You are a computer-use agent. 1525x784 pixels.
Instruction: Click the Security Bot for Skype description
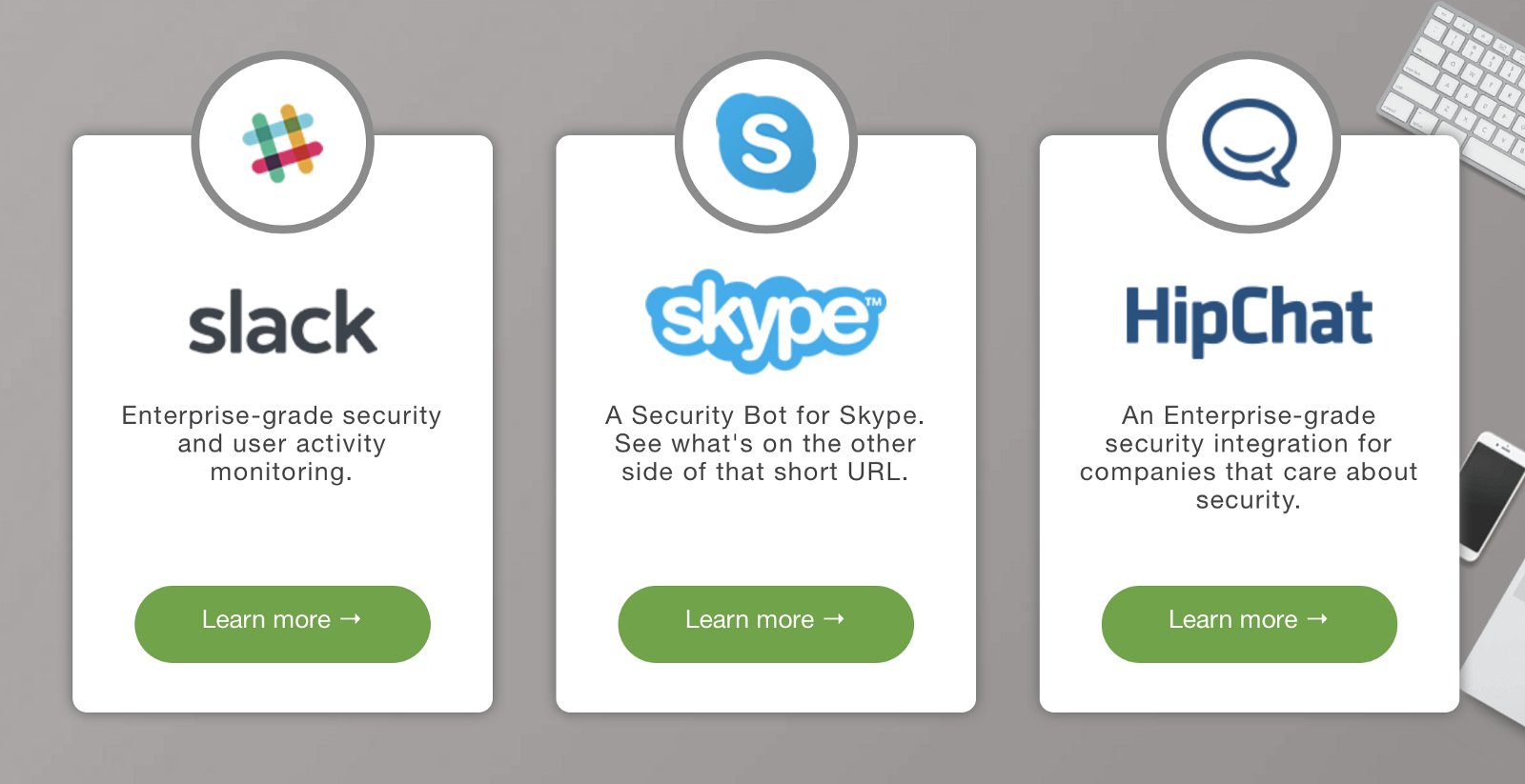[x=765, y=444]
